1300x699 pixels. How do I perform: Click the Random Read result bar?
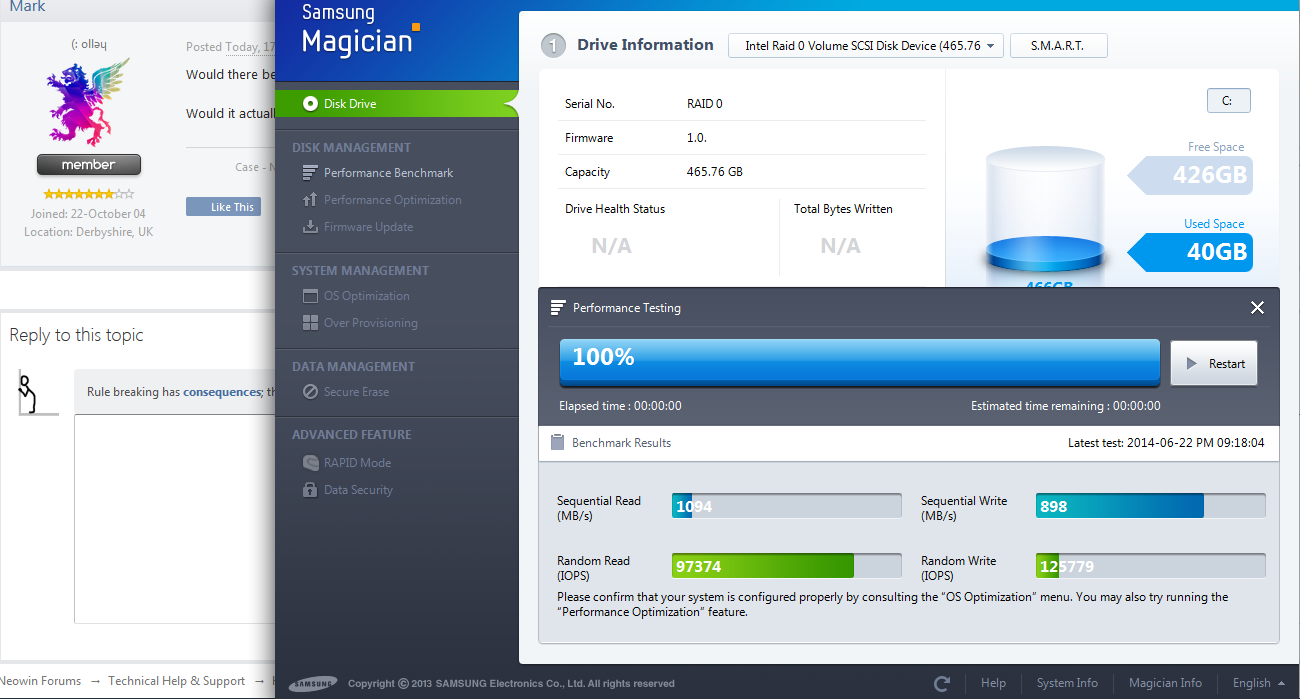(x=787, y=566)
